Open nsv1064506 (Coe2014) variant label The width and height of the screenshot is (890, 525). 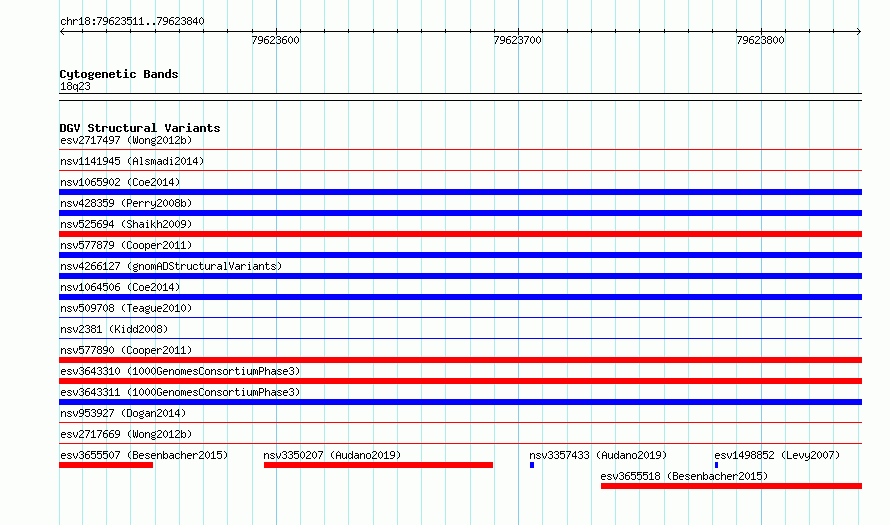[x=120, y=287]
